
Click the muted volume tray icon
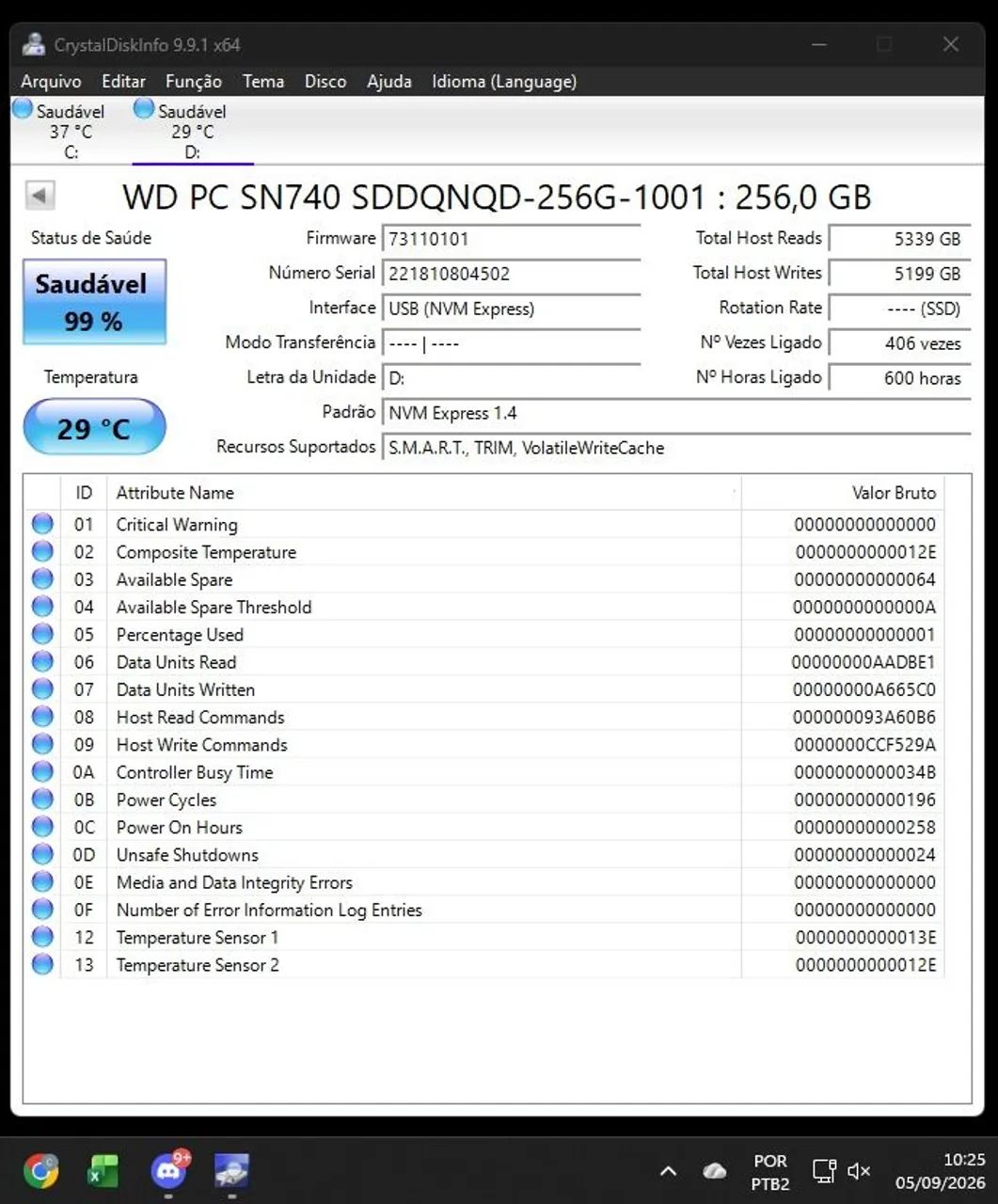tap(858, 1171)
